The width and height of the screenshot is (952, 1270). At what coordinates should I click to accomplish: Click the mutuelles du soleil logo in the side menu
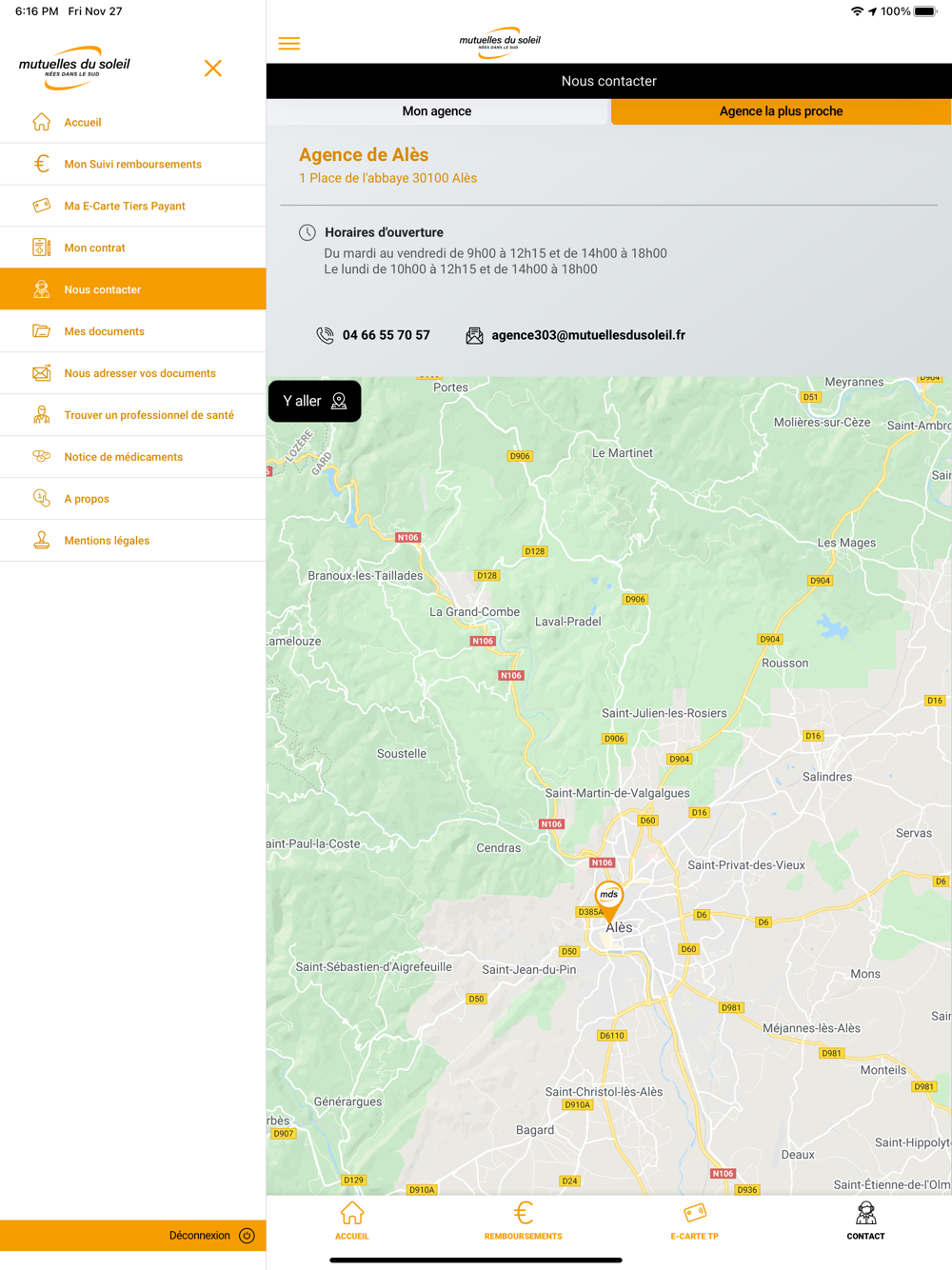coord(74,68)
